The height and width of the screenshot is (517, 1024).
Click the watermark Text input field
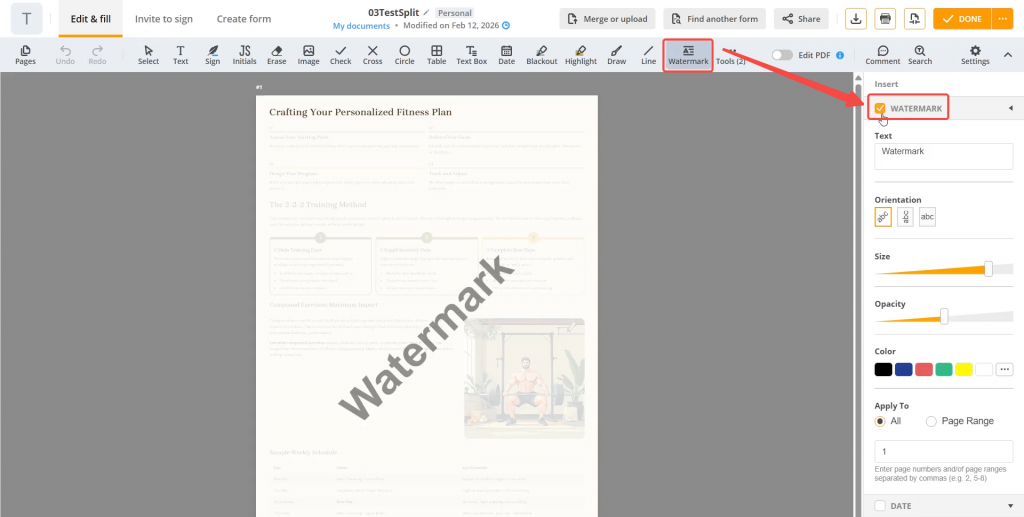point(944,157)
